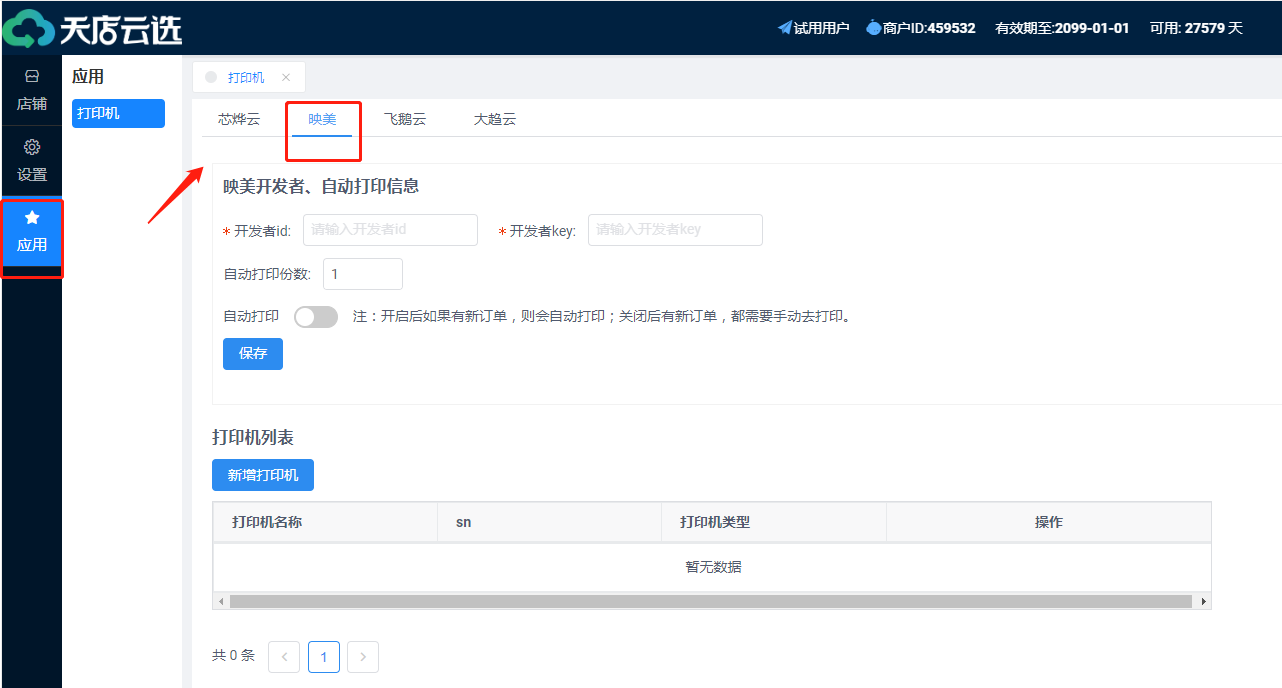Click the table horizontal scrollbar thumb
This screenshot has height=688, width=1282.
pos(711,602)
